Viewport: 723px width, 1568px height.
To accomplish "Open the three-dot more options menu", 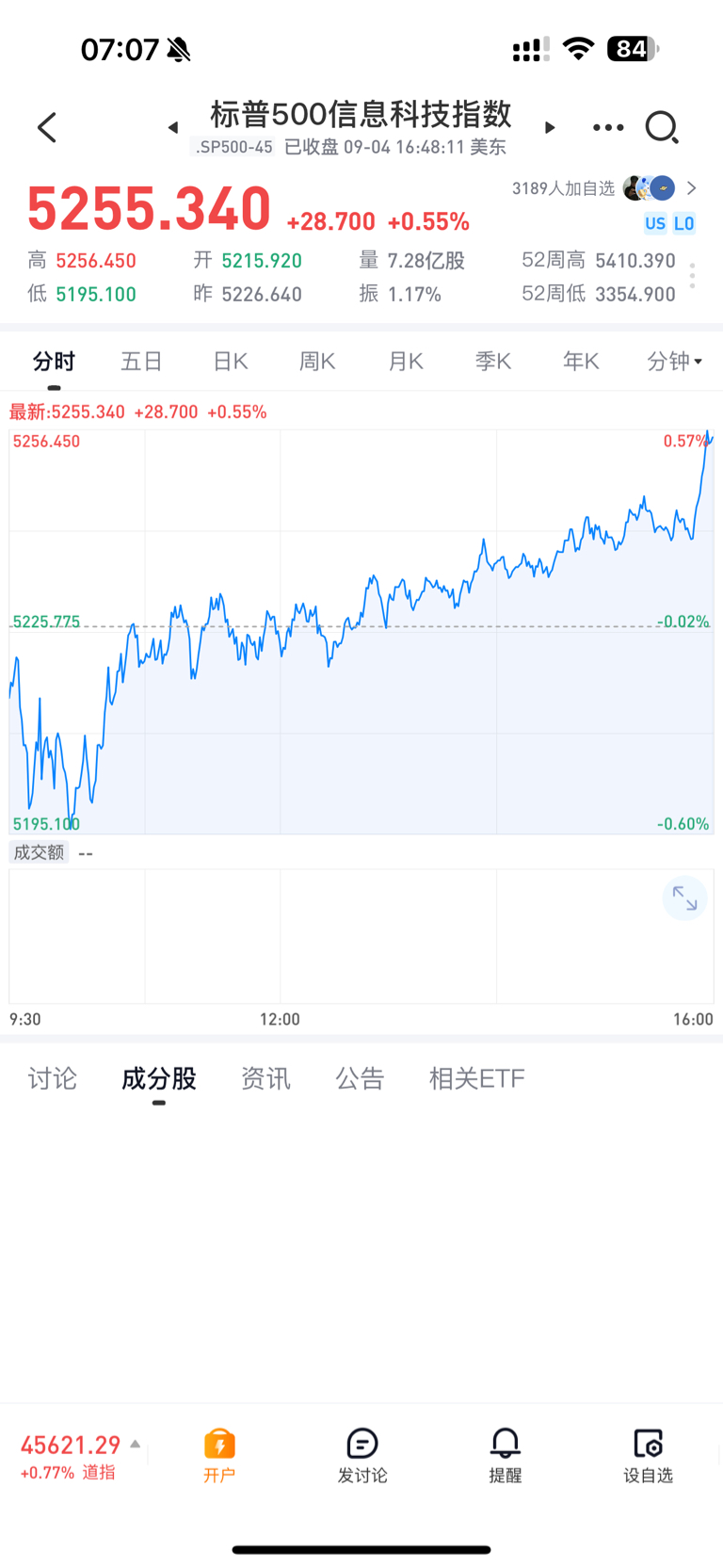I will (x=608, y=127).
